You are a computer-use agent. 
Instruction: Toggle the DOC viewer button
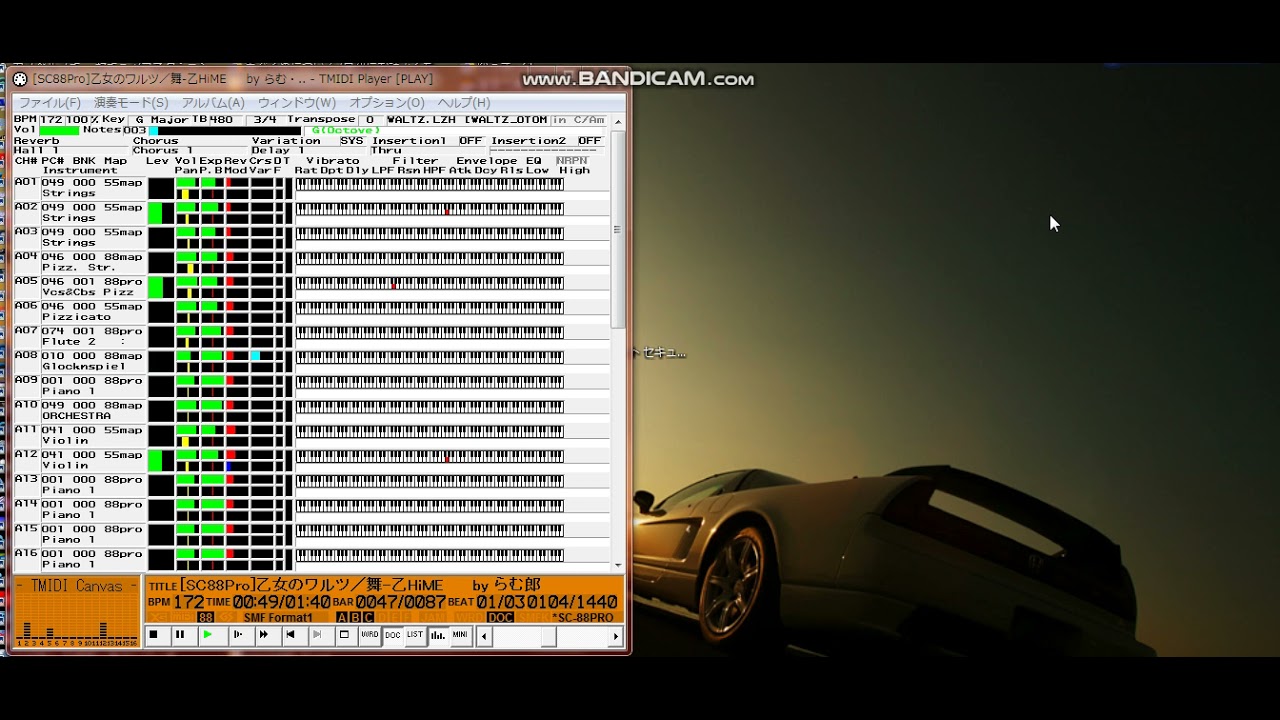point(392,635)
